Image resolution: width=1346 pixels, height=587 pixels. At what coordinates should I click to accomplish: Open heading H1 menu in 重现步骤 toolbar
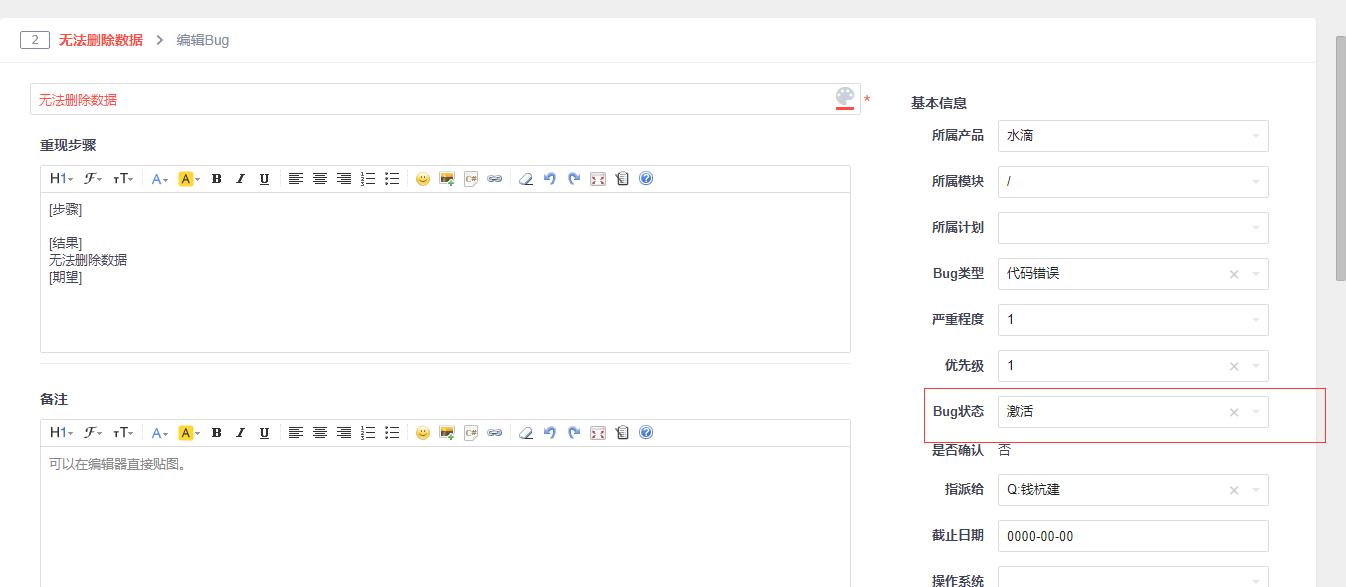click(x=61, y=179)
